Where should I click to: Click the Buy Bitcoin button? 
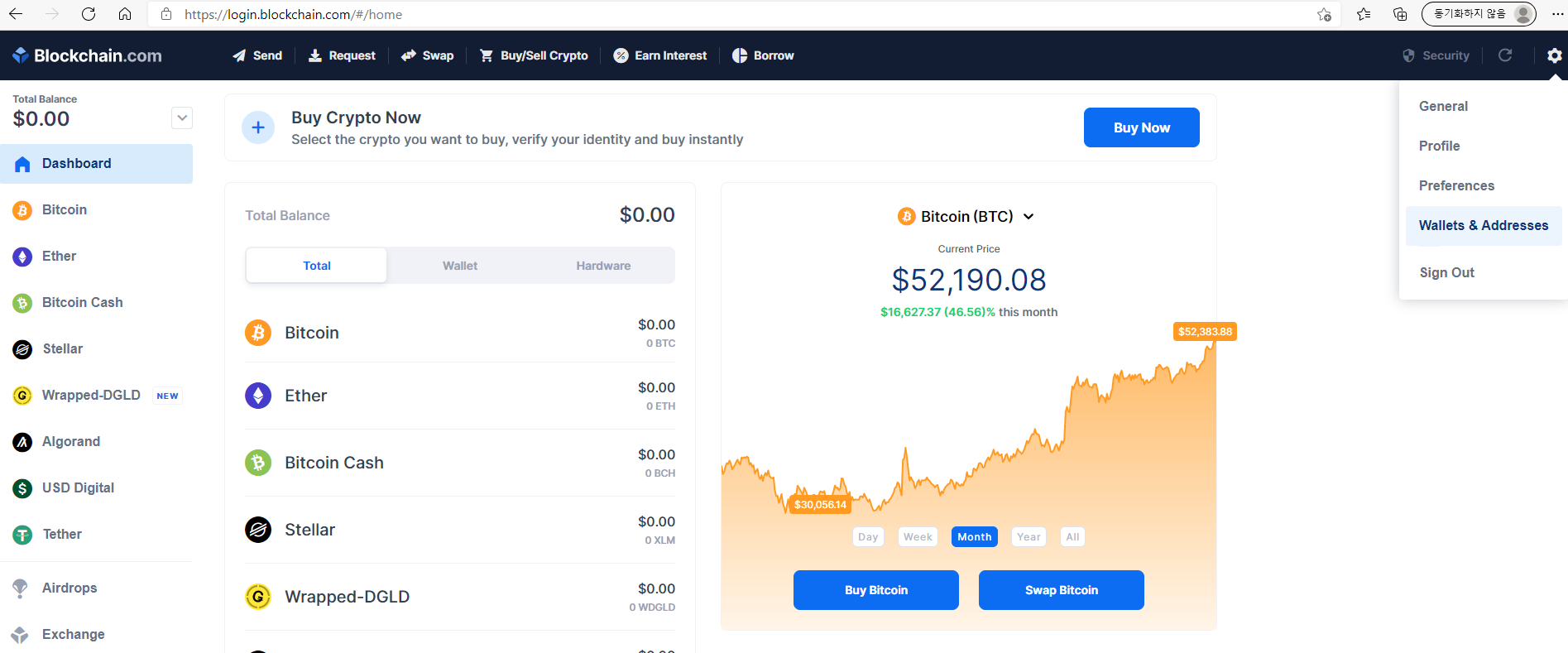coord(876,590)
